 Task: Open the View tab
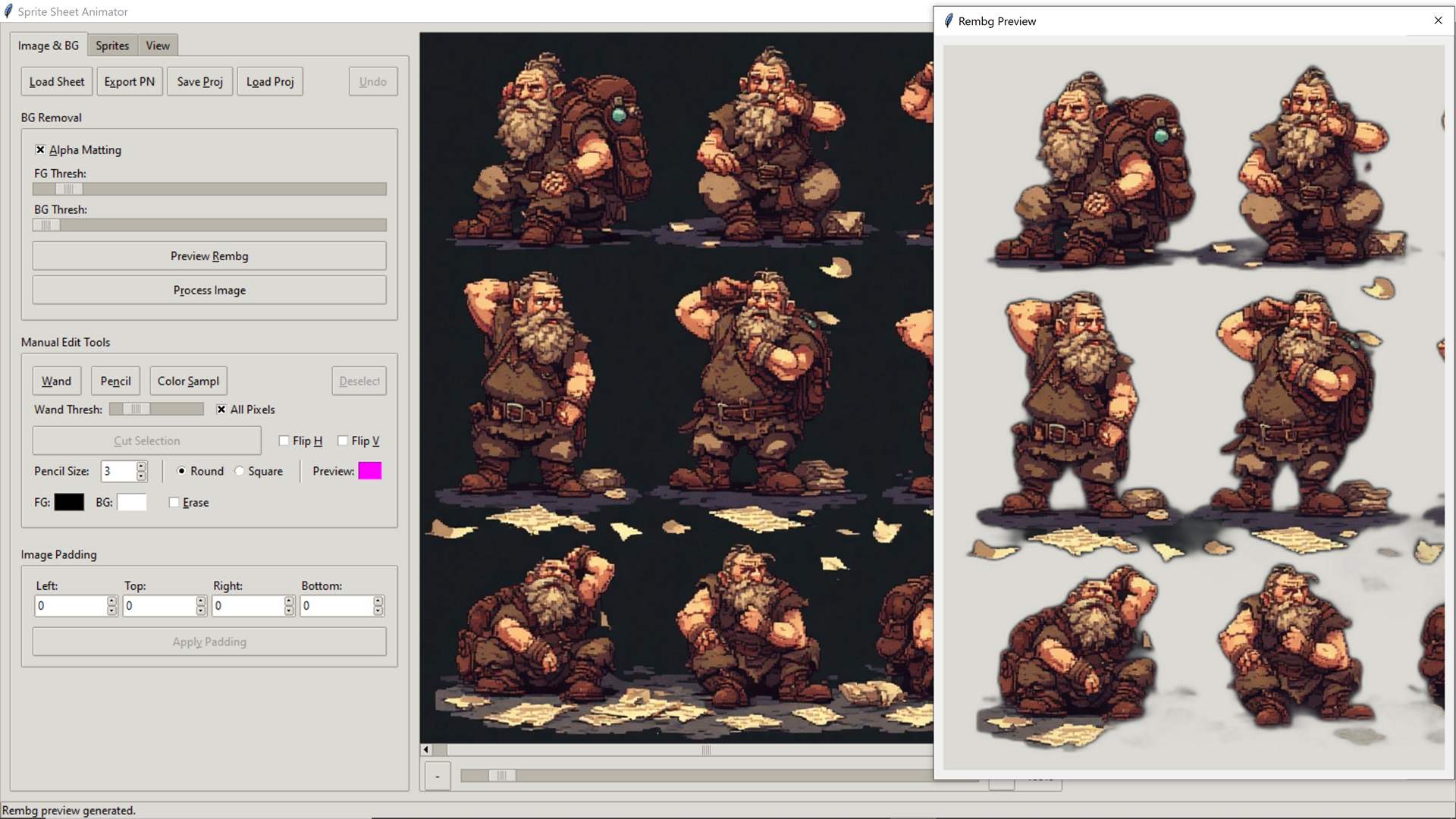tap(158, 45)
